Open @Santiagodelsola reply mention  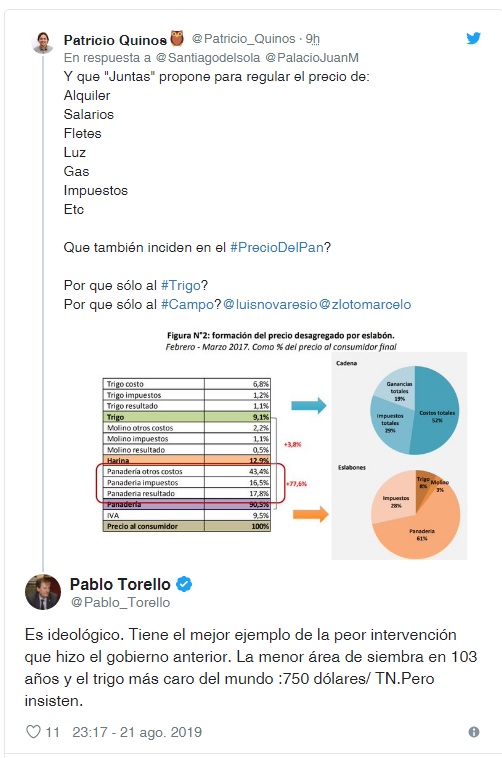[x=208, y=58]
